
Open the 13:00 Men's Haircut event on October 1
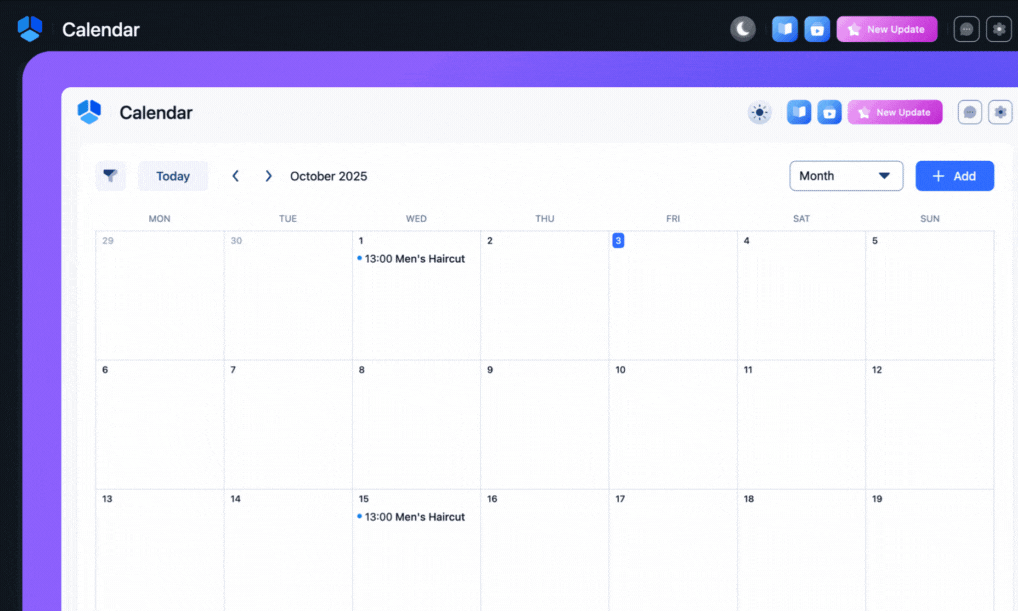(x=411, y=258)
